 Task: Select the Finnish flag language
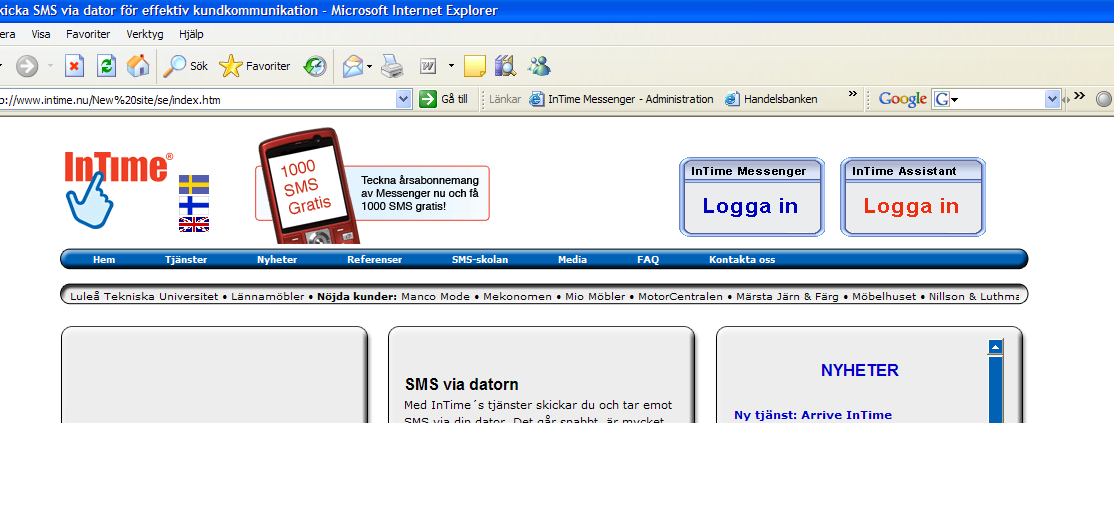[x=194, y=206]
